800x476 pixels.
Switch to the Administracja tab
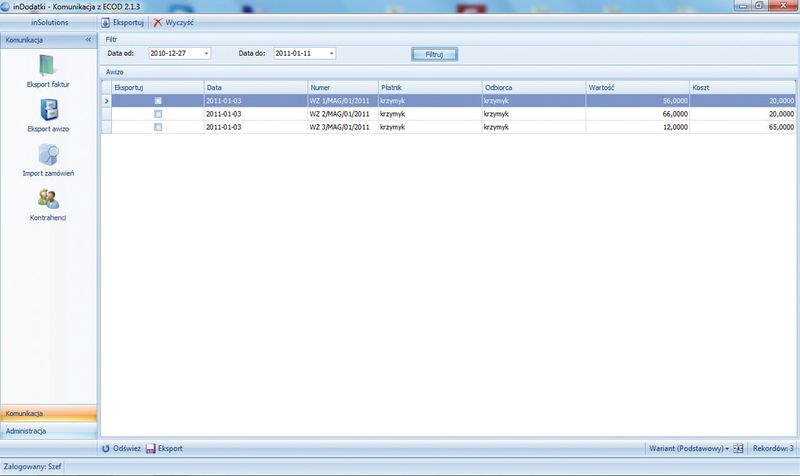pyautogui.click(x=48, y=431)
